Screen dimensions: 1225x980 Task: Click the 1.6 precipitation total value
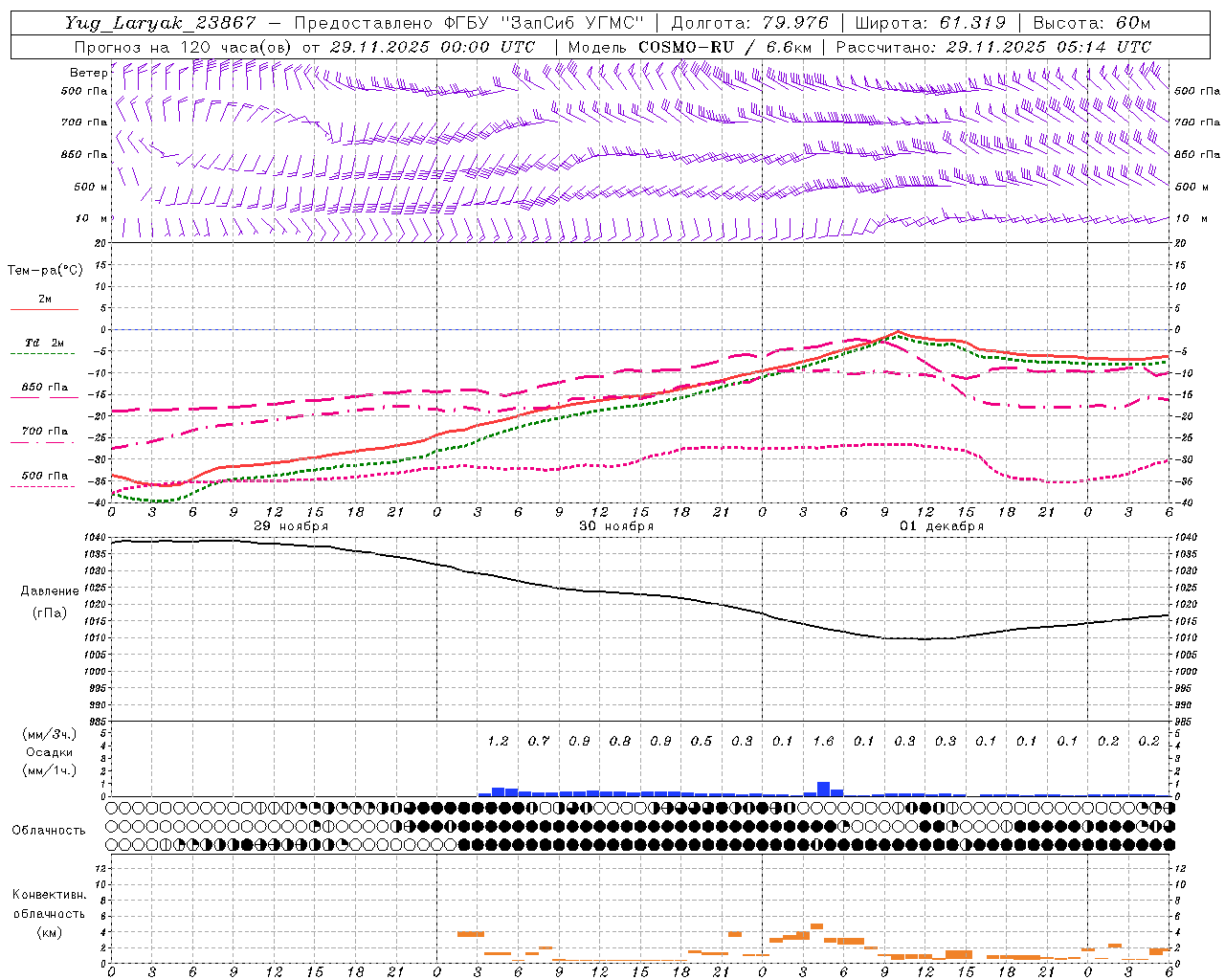823,741
